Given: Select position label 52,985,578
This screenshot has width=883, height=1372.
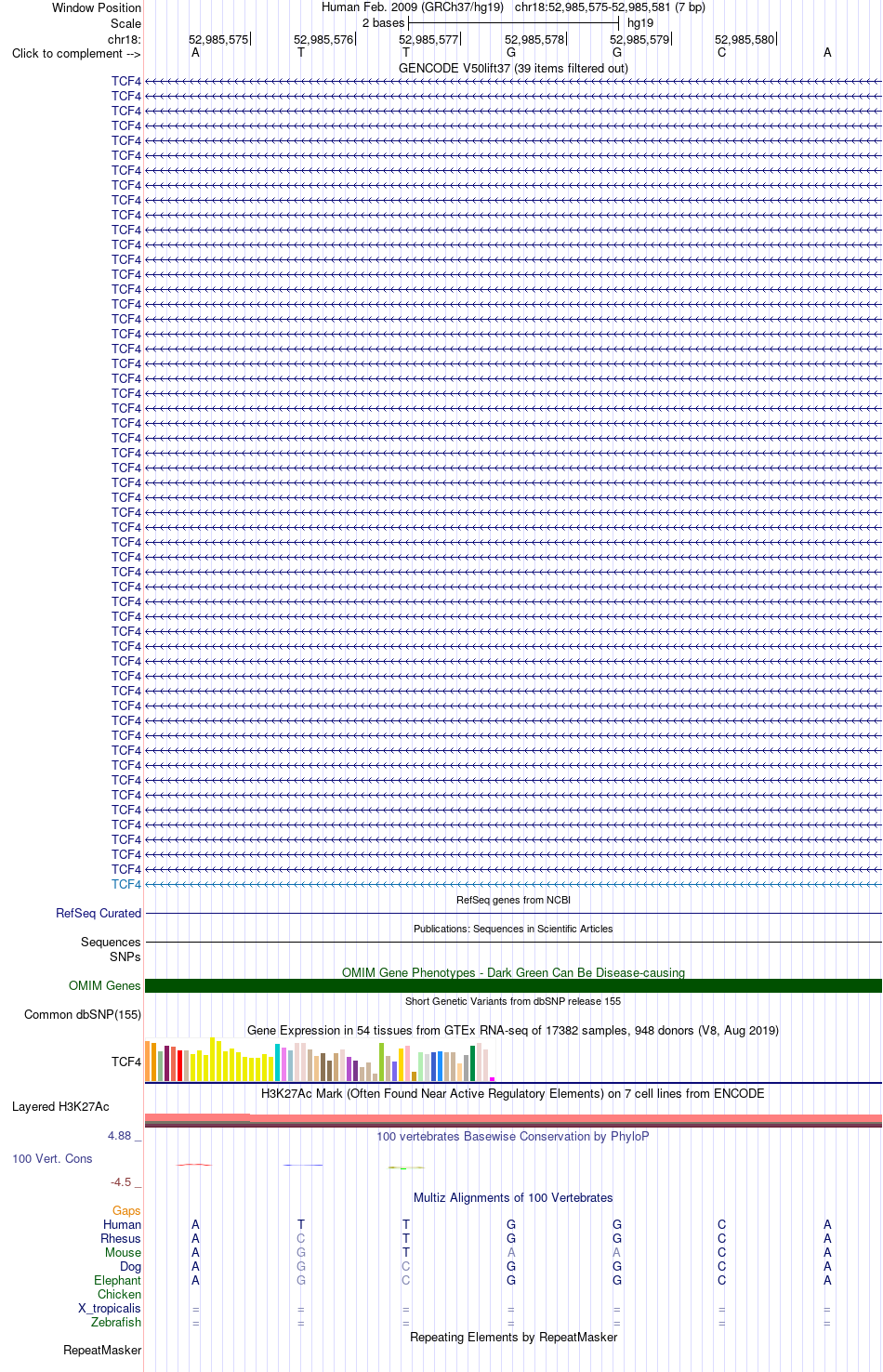Looking at the screenshot, I should [x=534, y=40].
